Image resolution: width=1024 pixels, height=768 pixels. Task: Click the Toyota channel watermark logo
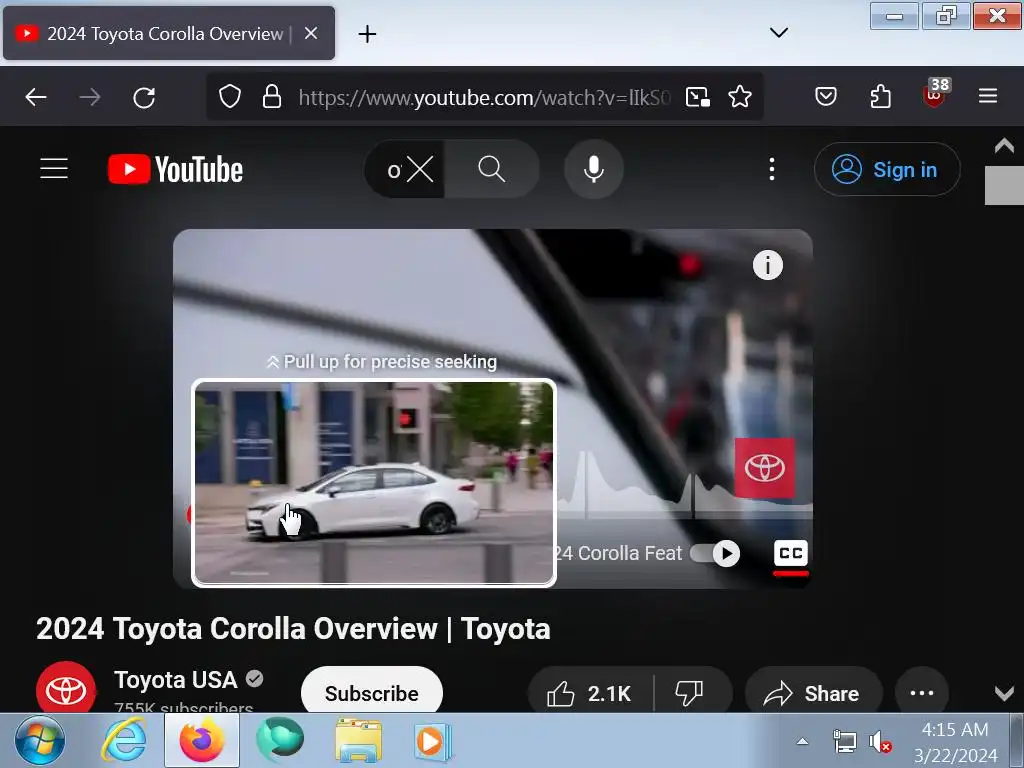point(765,468)
